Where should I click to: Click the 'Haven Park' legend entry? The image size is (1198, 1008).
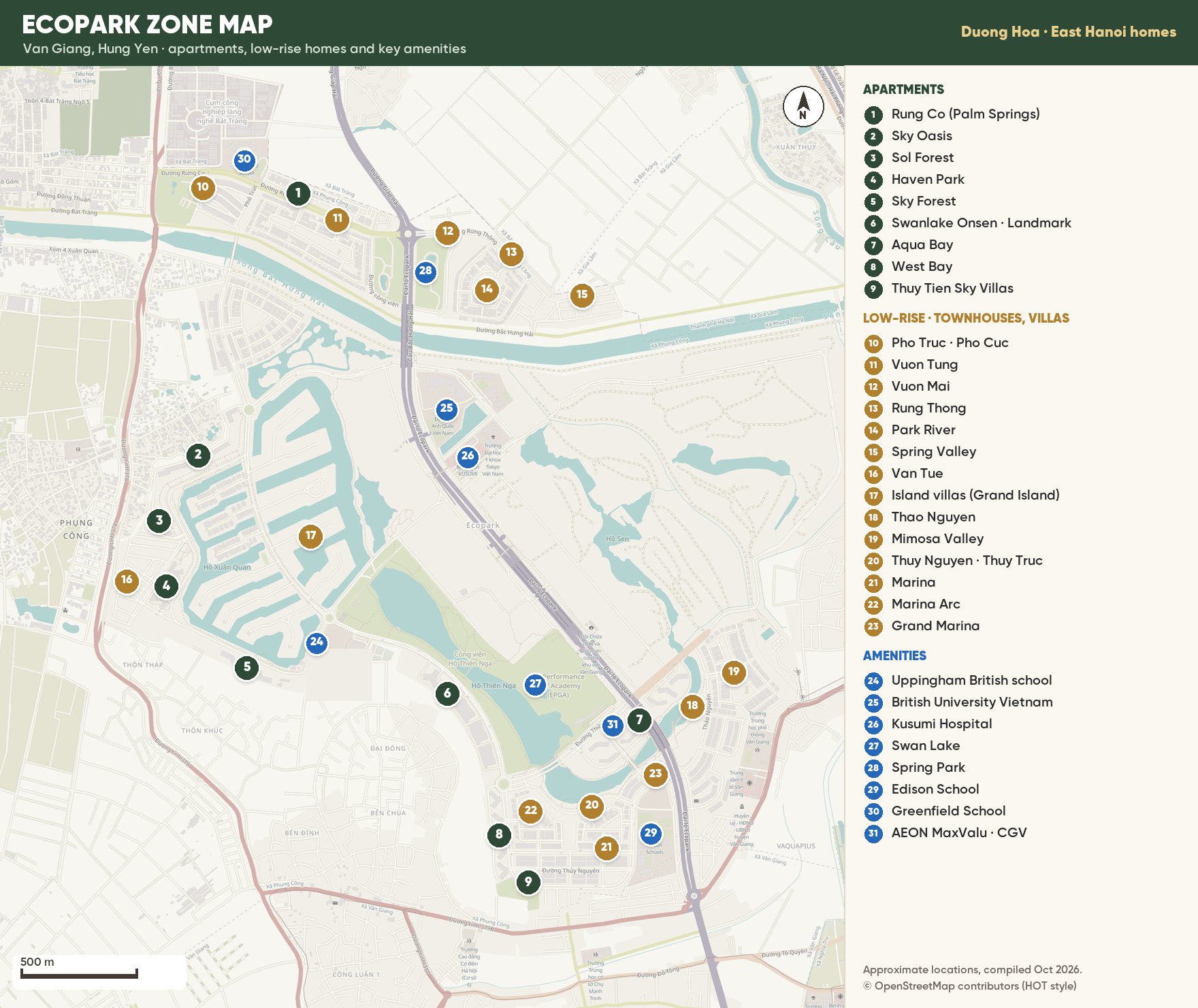(928, 179)
